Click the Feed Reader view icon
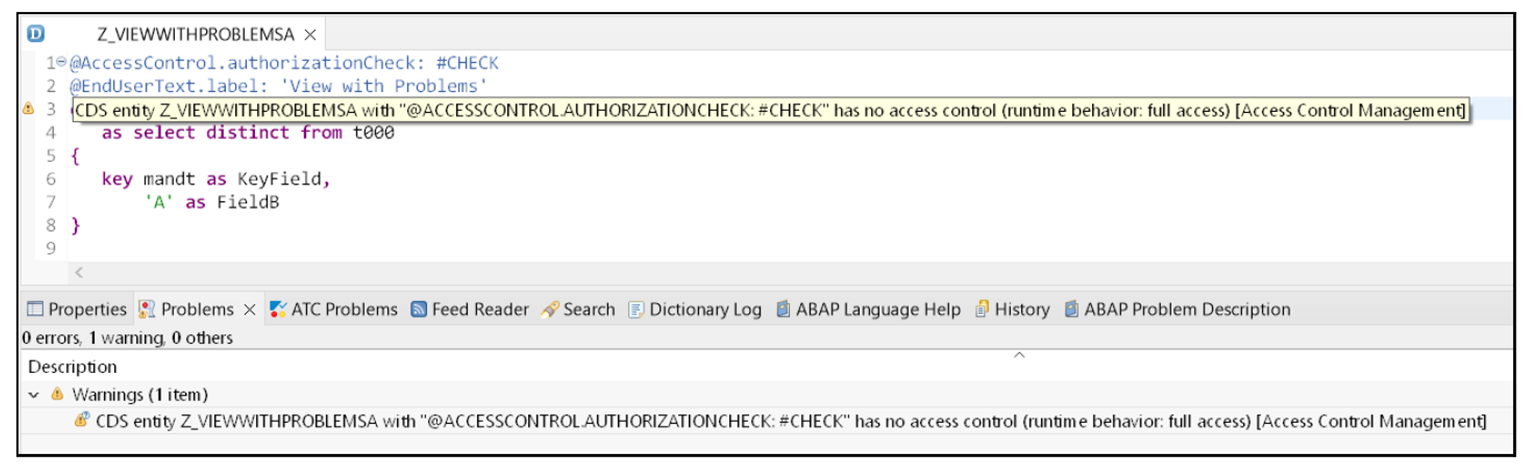Image resolution: width=1529 pixels, height=469 pixels. [420, 309]
